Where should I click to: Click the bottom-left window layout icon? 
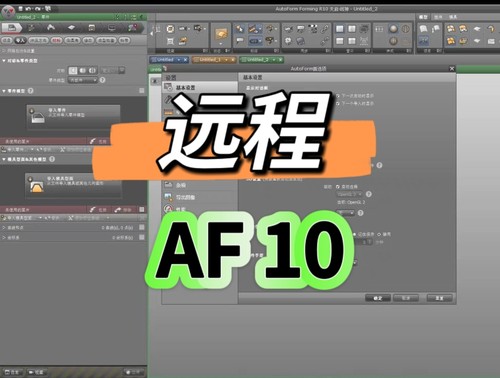pyautogui.click(x=339, y=41)
